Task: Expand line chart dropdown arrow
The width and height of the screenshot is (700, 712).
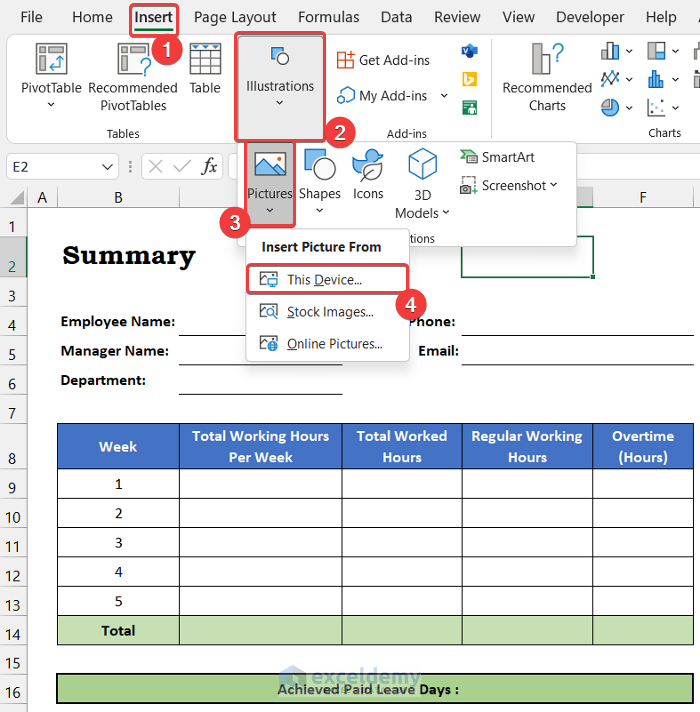Action: [x=629, y=79]
